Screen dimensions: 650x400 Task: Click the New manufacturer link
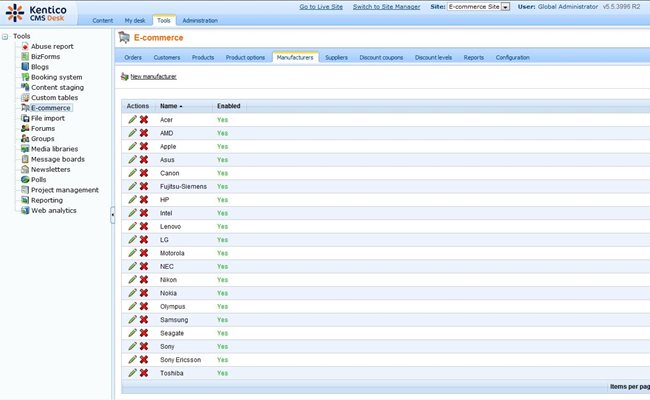pos(153,77)
